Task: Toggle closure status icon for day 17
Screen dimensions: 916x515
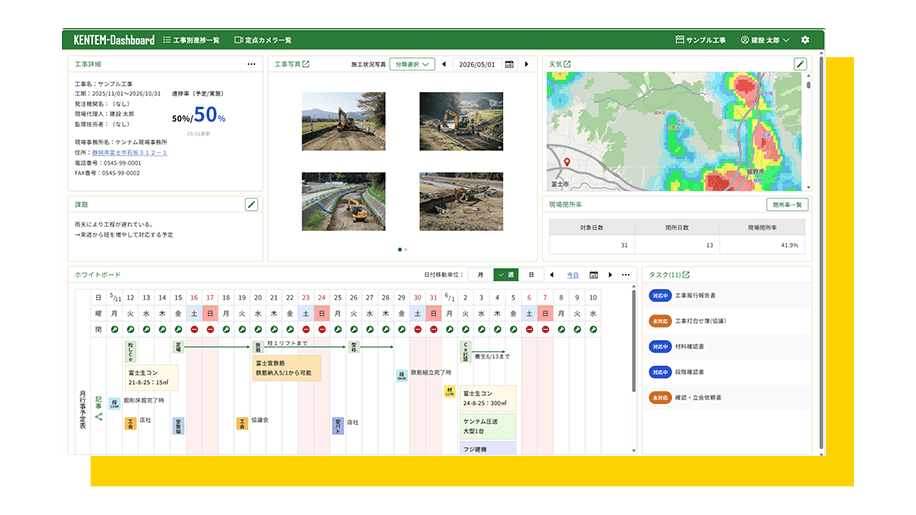Action: click(x=210, y=329)
